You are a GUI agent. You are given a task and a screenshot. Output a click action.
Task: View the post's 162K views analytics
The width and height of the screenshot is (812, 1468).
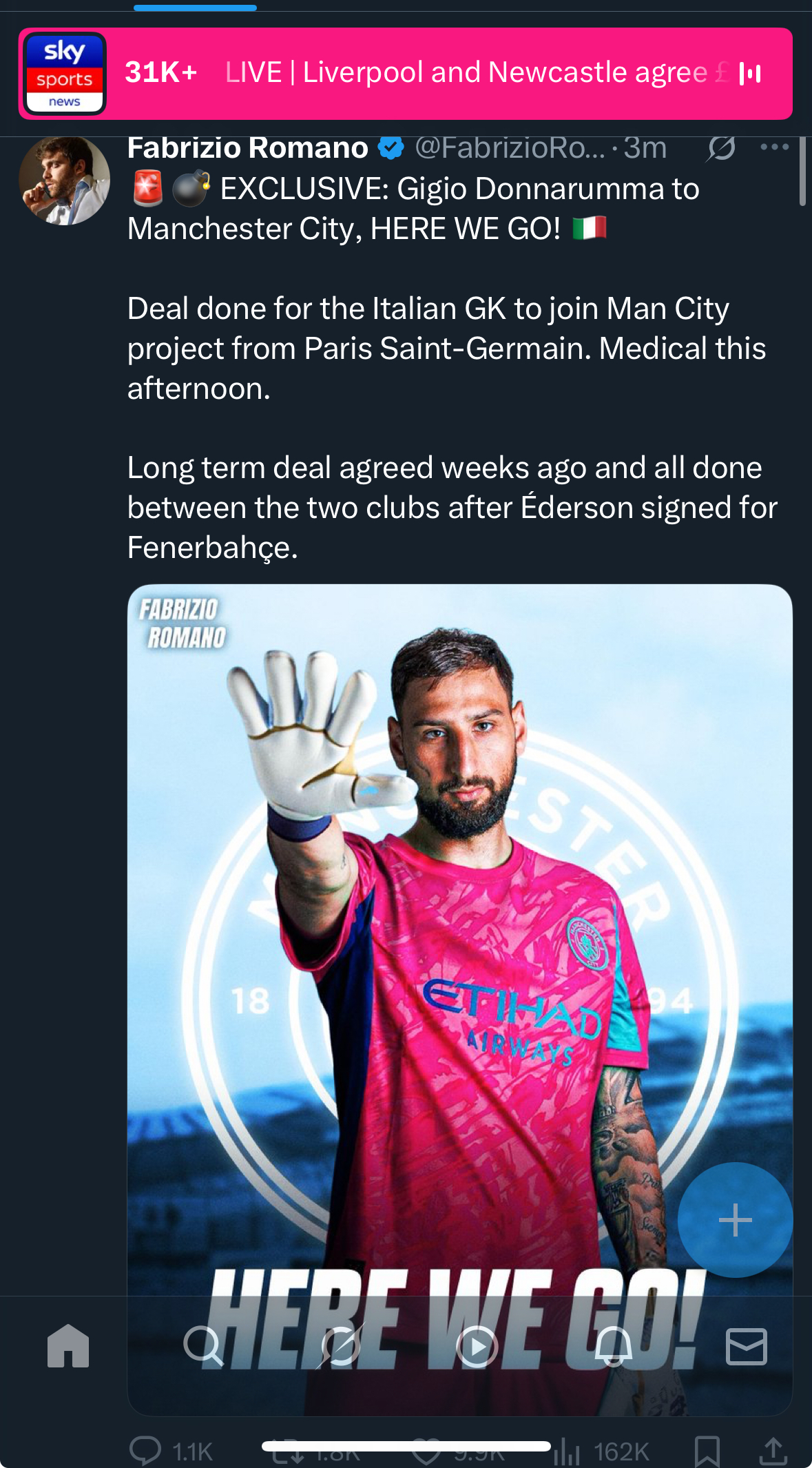coord(567,1452)
